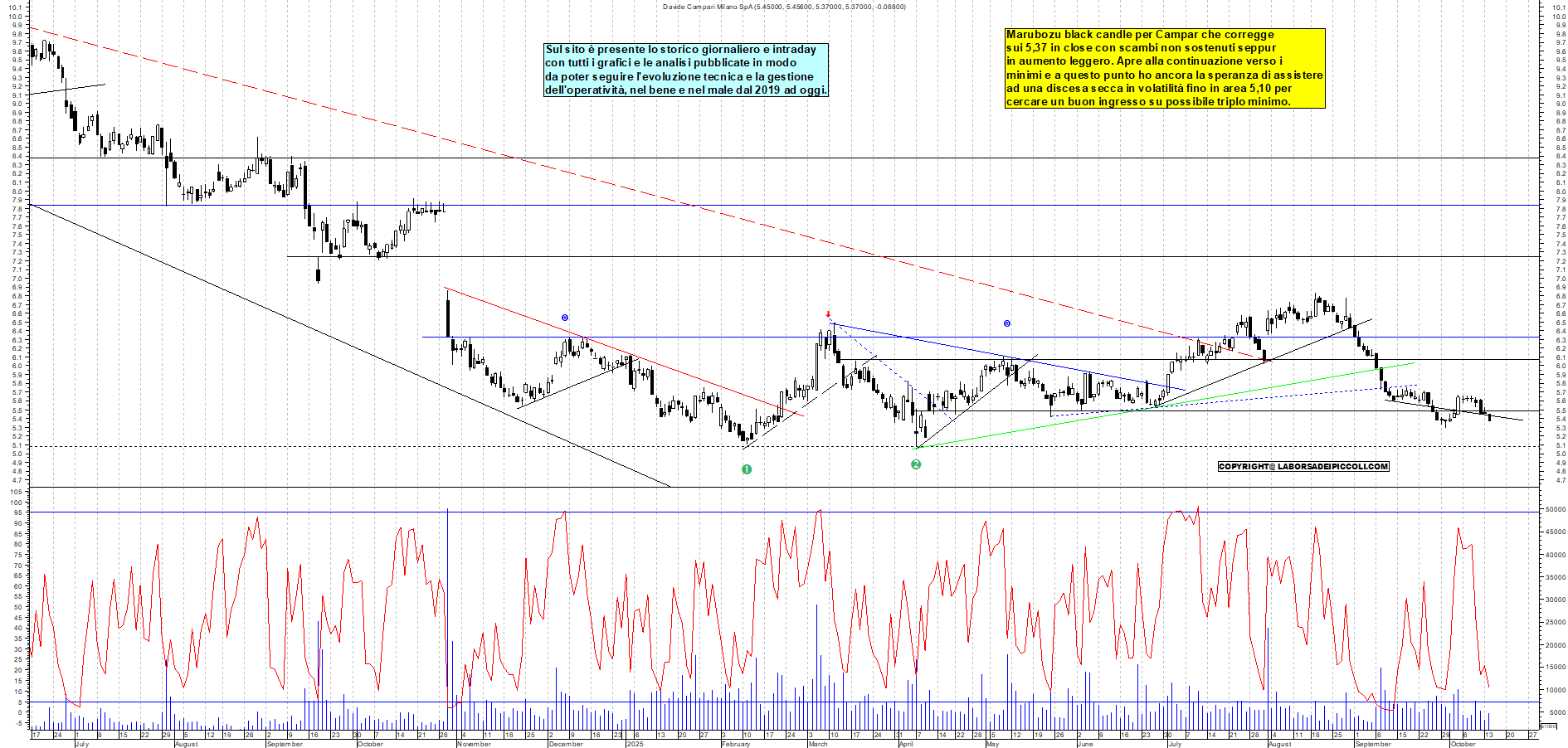This screenshot has width=1568, height=748.
Task: Click the green circle marker numbered 1
Action: [746, 469]
